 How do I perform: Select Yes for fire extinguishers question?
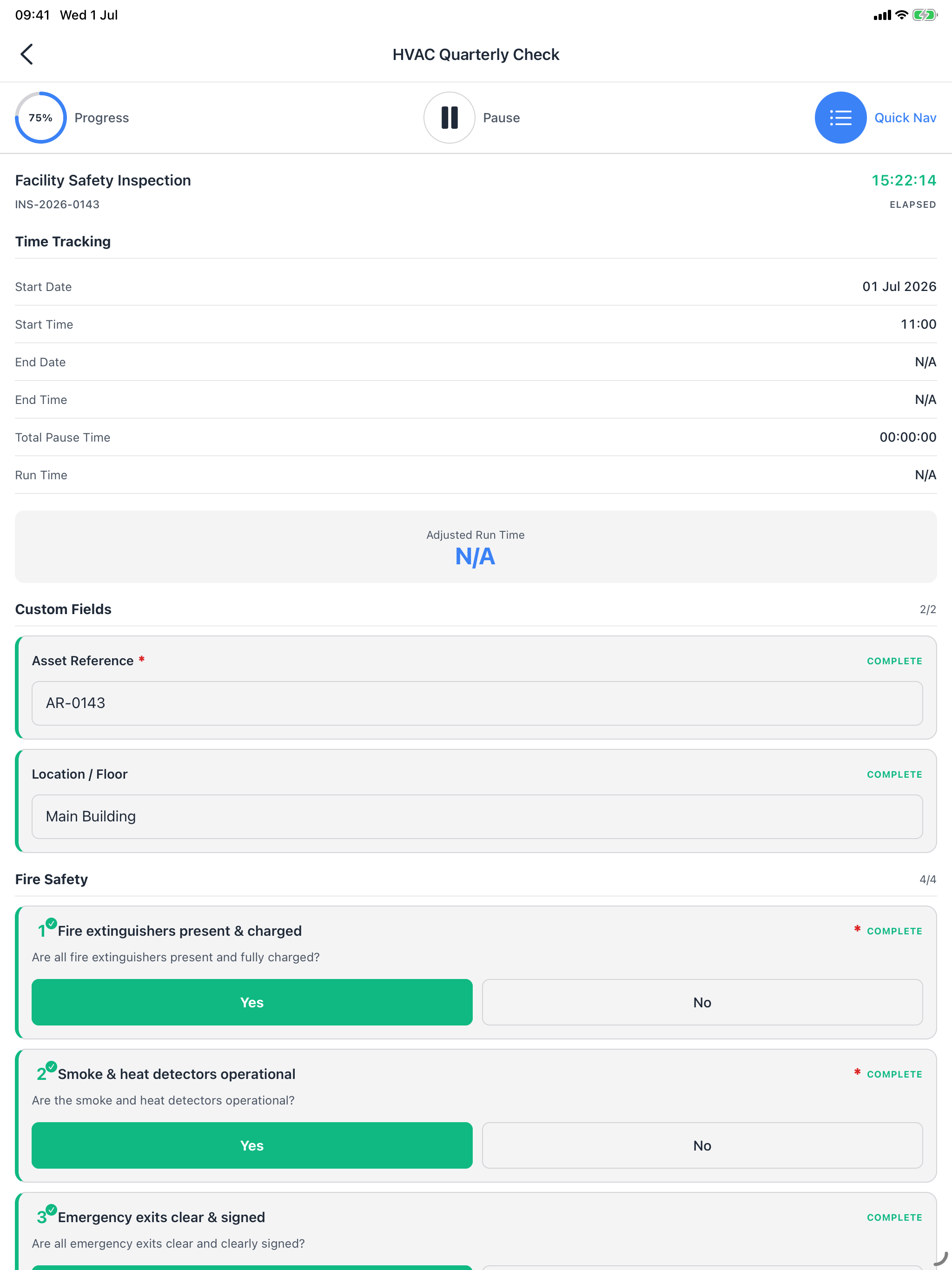coord(252,1002)
